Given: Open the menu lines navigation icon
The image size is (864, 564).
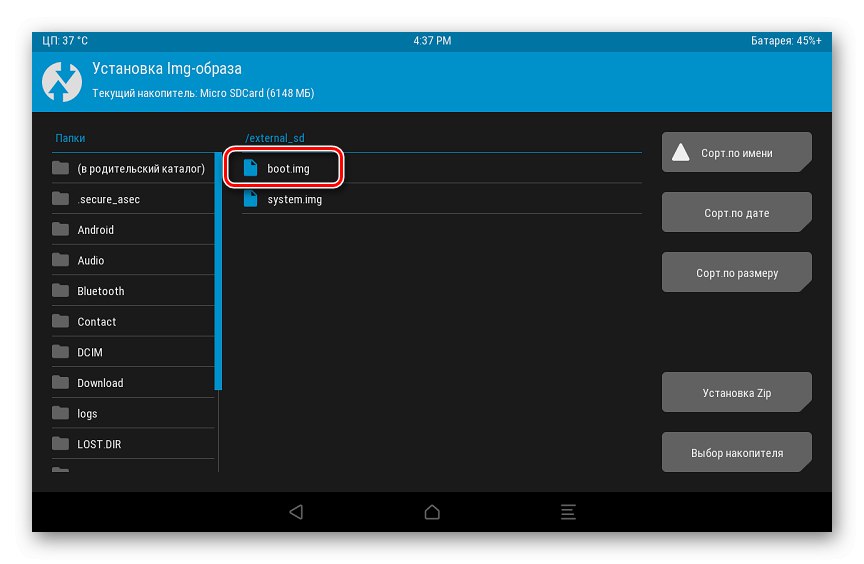Looking at the screenshot, I should 568,512.
